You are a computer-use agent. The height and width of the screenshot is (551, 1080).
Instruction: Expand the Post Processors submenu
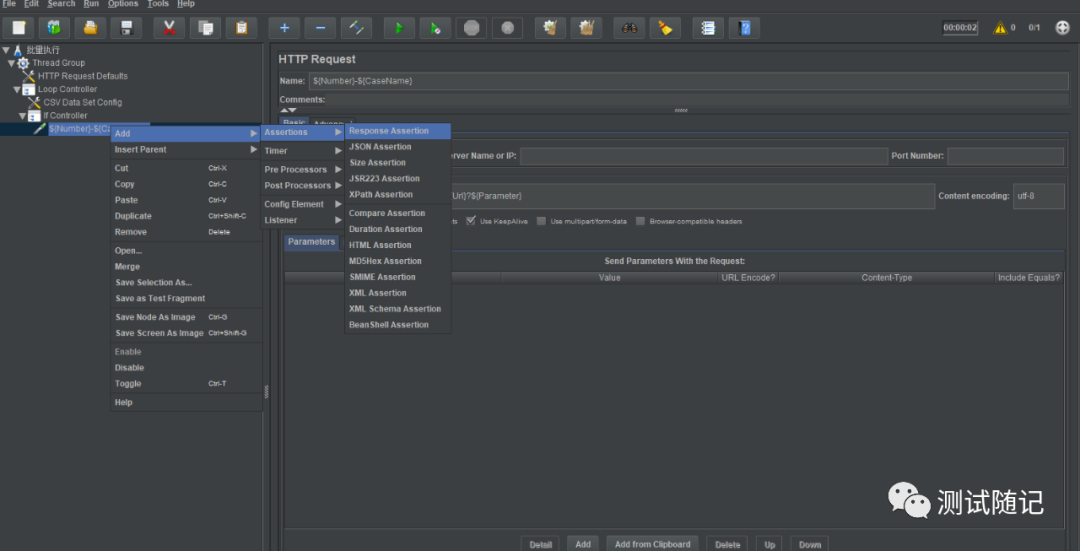[x=302, y=185]
